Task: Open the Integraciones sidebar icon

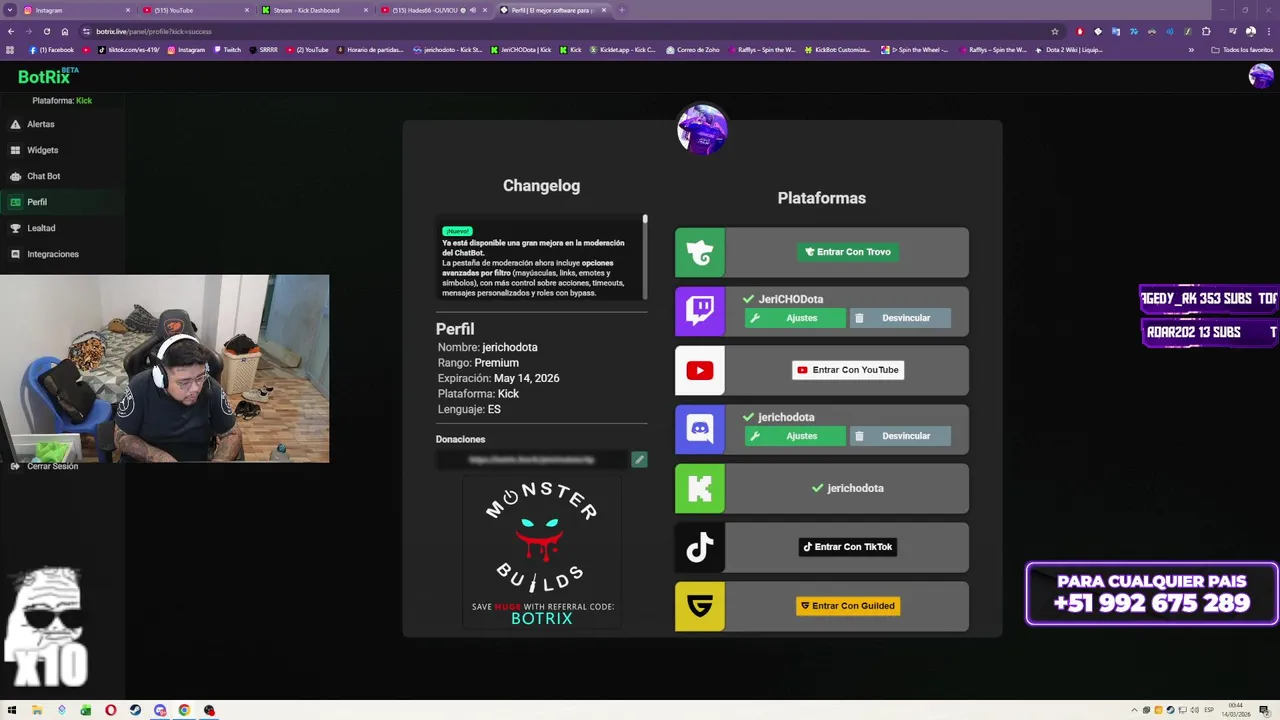Action: point(16,254)
